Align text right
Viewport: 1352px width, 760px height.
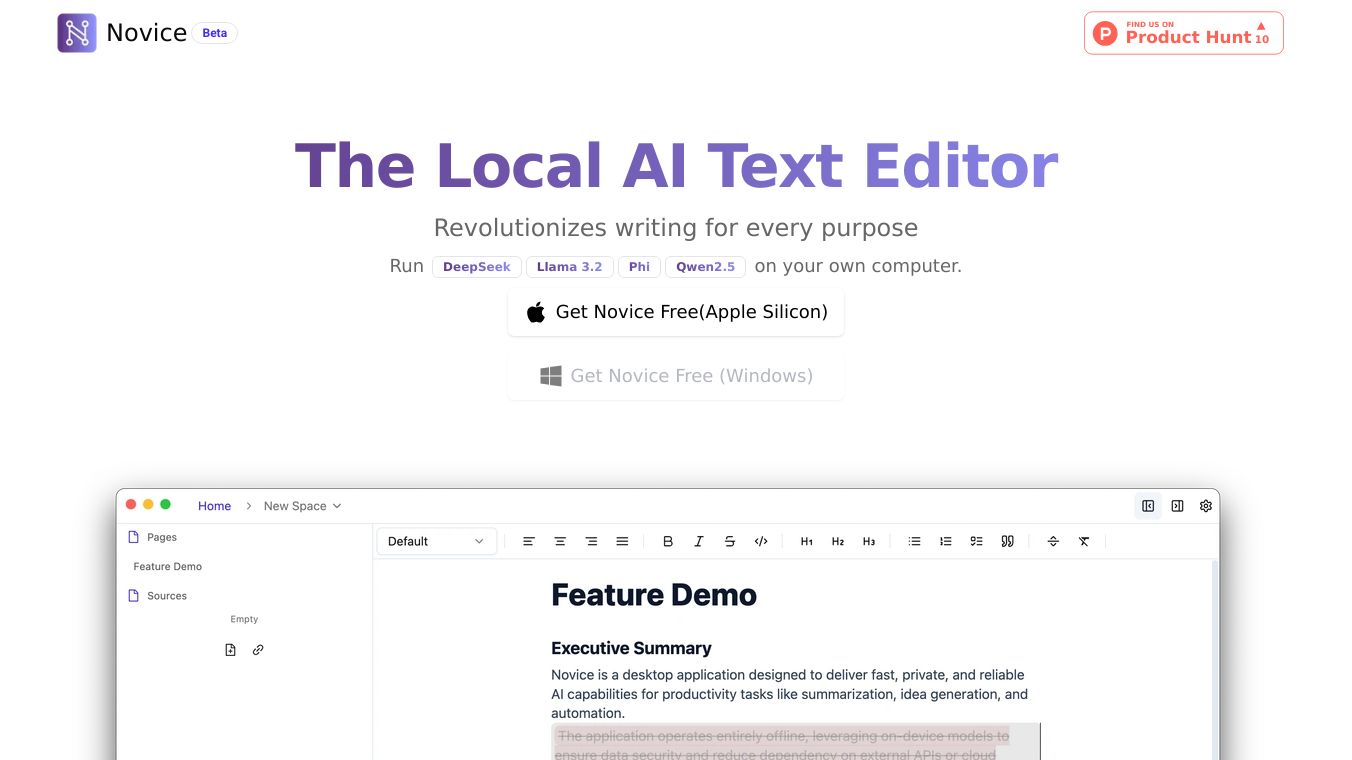tap(591, 541)
